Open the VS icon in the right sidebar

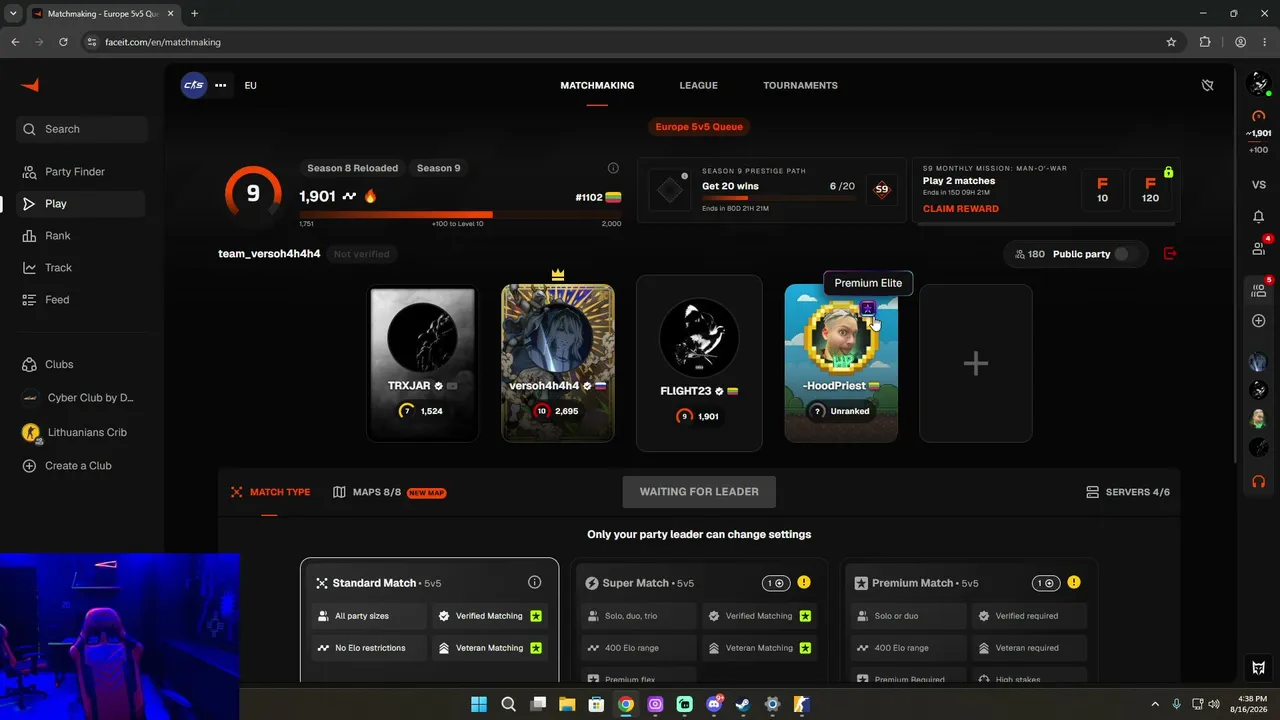[1259, 185]
